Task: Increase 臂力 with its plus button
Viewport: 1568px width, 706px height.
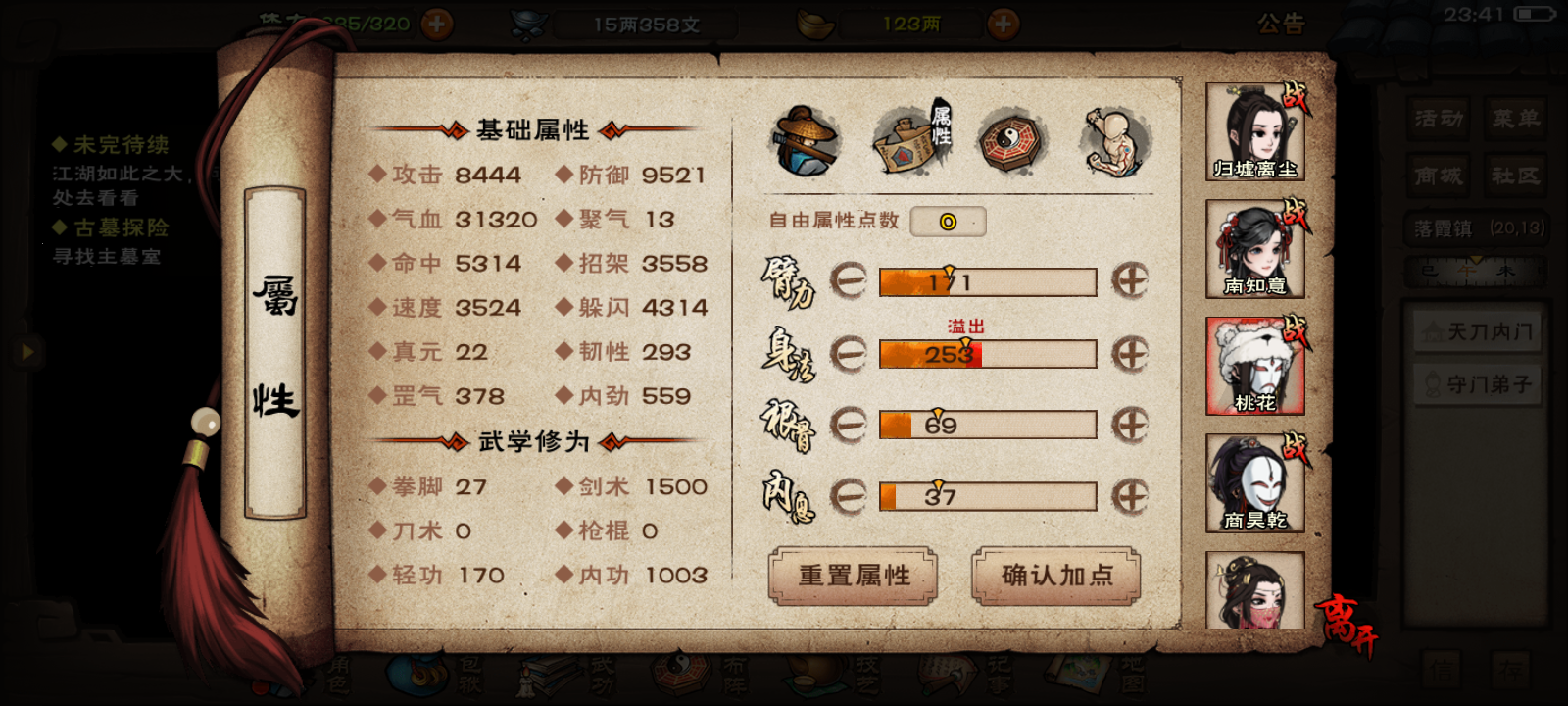Action: pos(1130,281)
